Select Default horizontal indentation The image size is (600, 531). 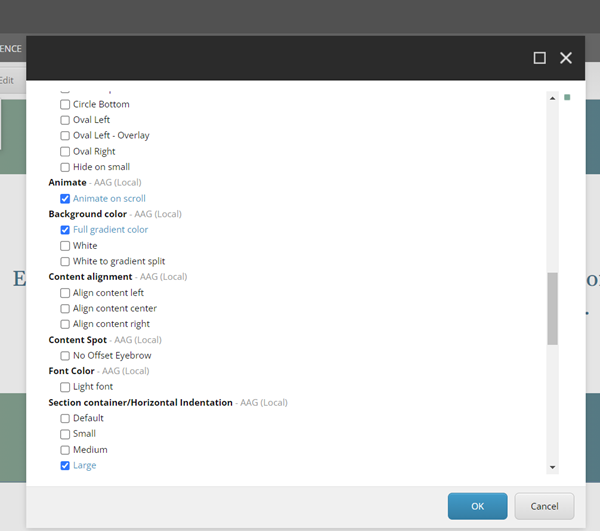(65, 419)
